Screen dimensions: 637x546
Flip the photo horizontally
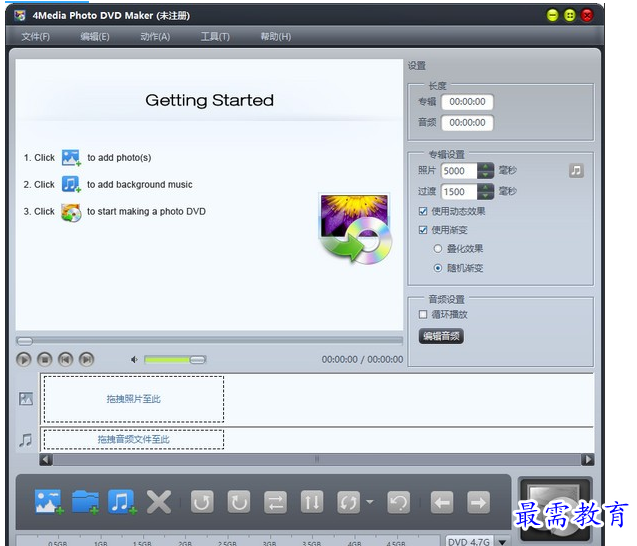[275, 503]
